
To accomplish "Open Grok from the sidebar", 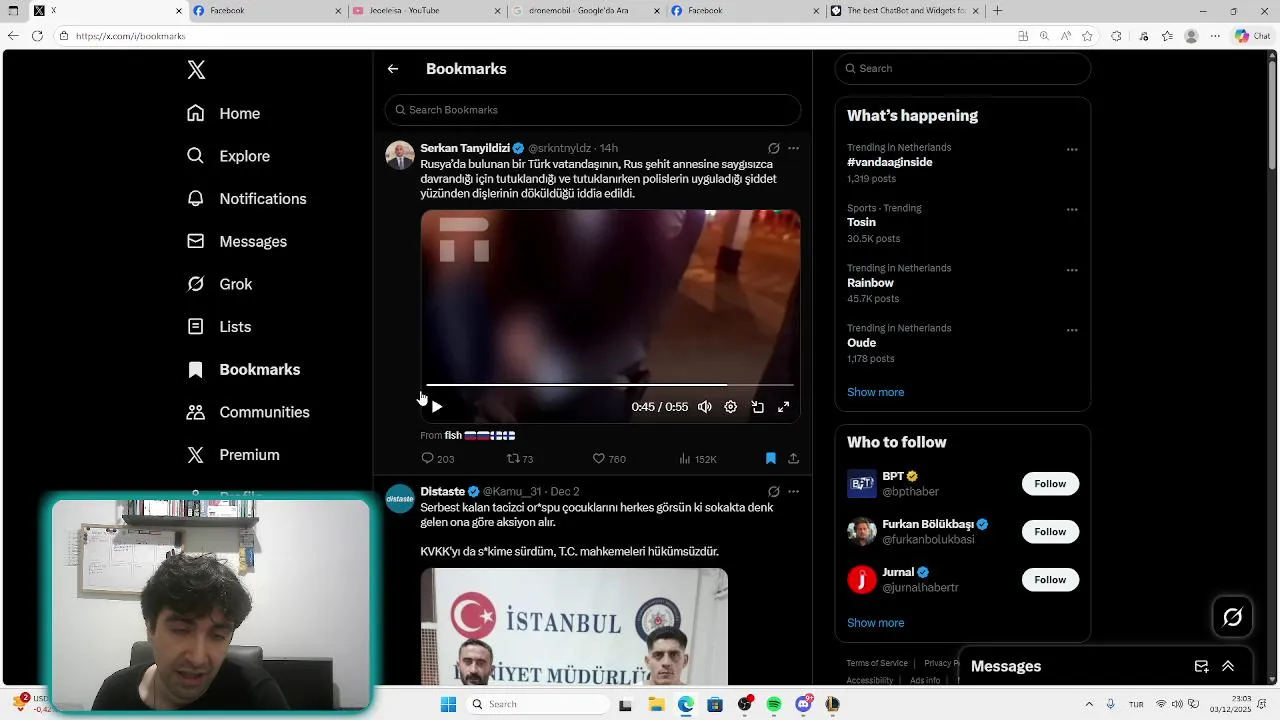I will pyautogui.click(x=220, y=284).
